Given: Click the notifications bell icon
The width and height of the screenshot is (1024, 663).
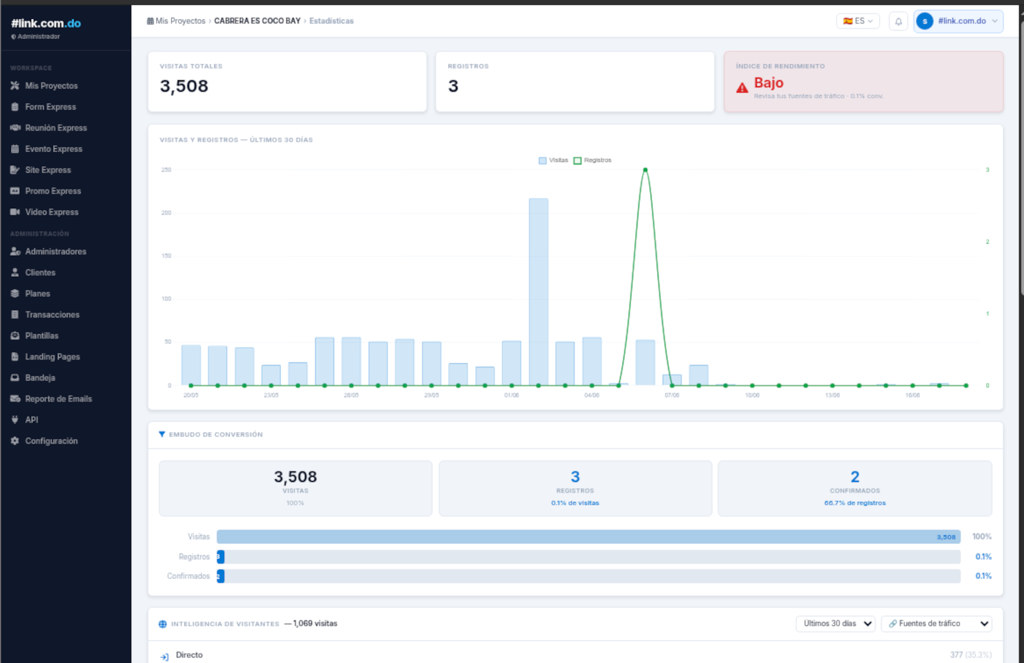Looking at the screenshot, I should click(898, 22).
